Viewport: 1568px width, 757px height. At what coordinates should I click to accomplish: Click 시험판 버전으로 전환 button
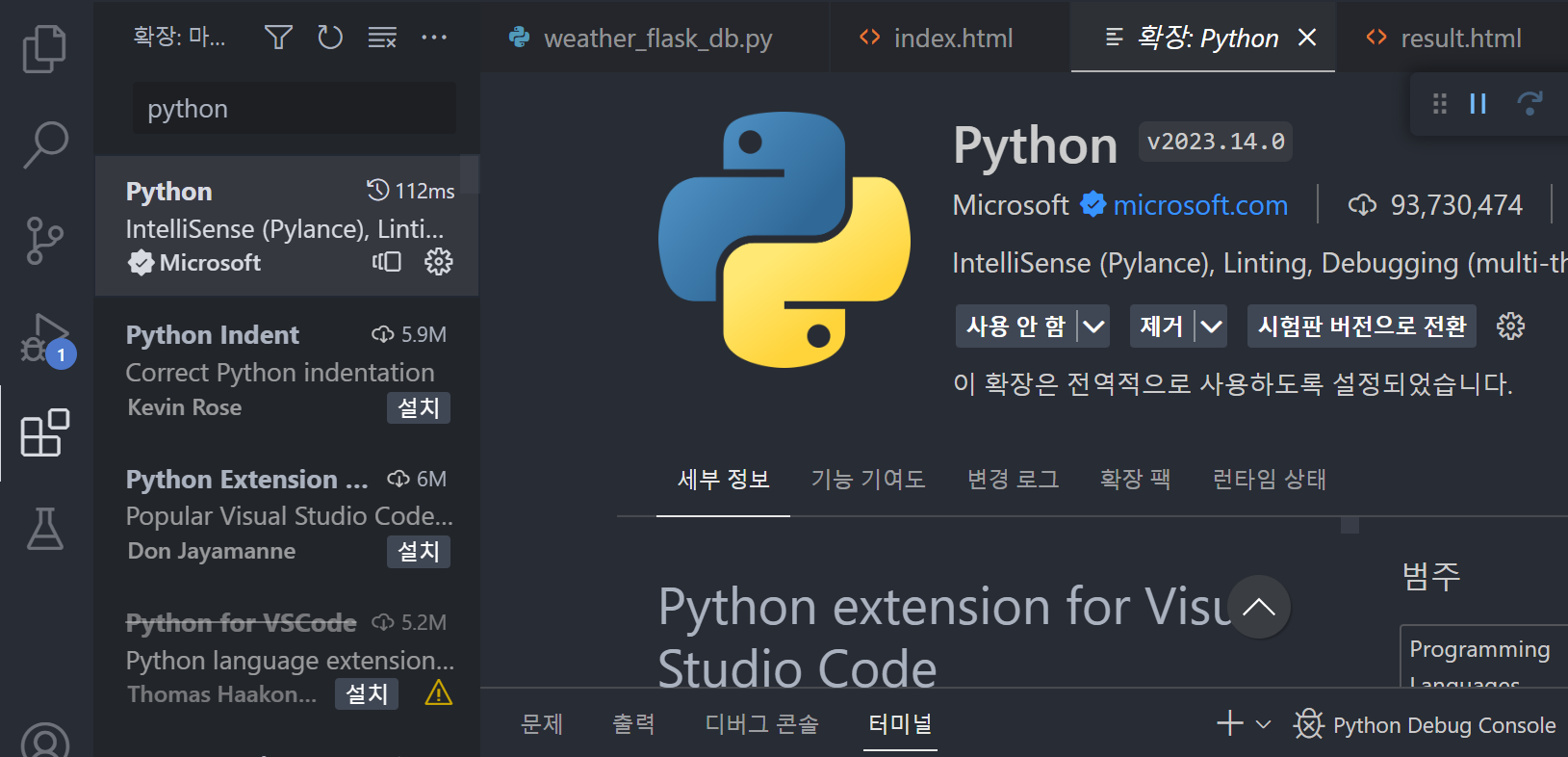[x=1362, y=326]
